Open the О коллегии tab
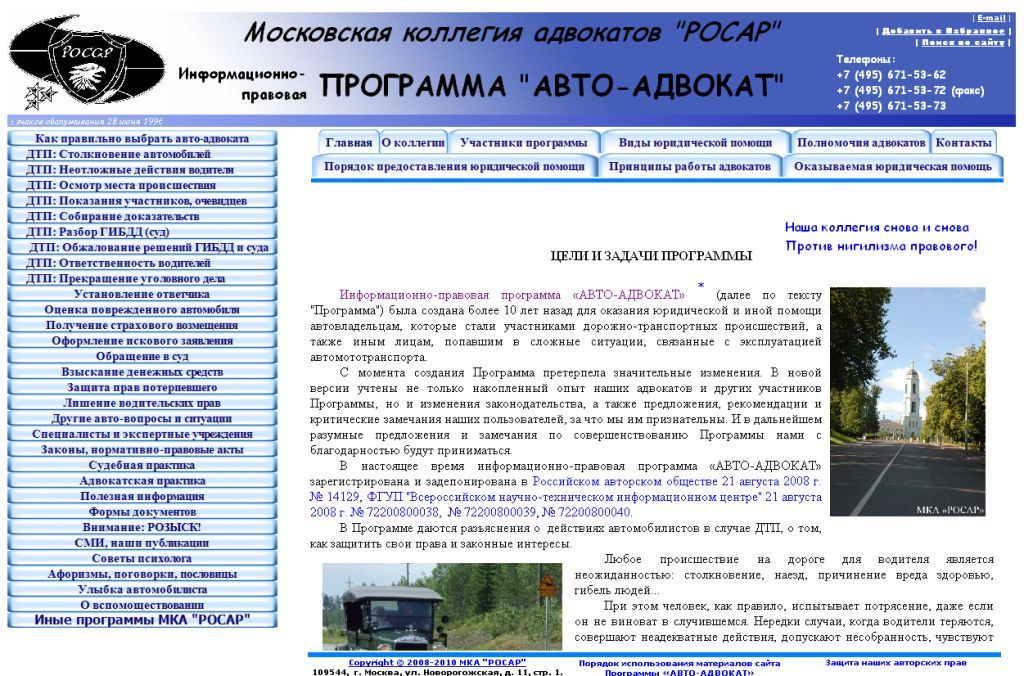The width and height of the screenshot is (1024, 676). coord(413,142)
